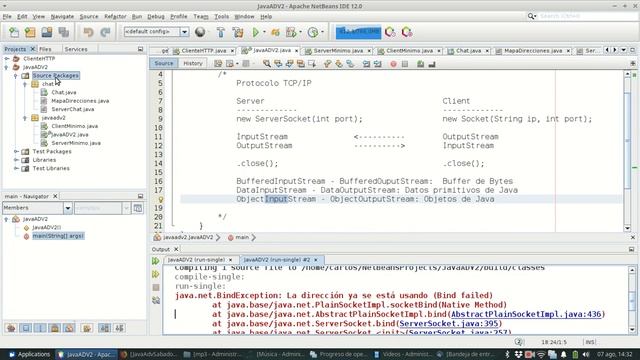Click the History view button
This screenshot has width=640, height=360.
[193, 64]
